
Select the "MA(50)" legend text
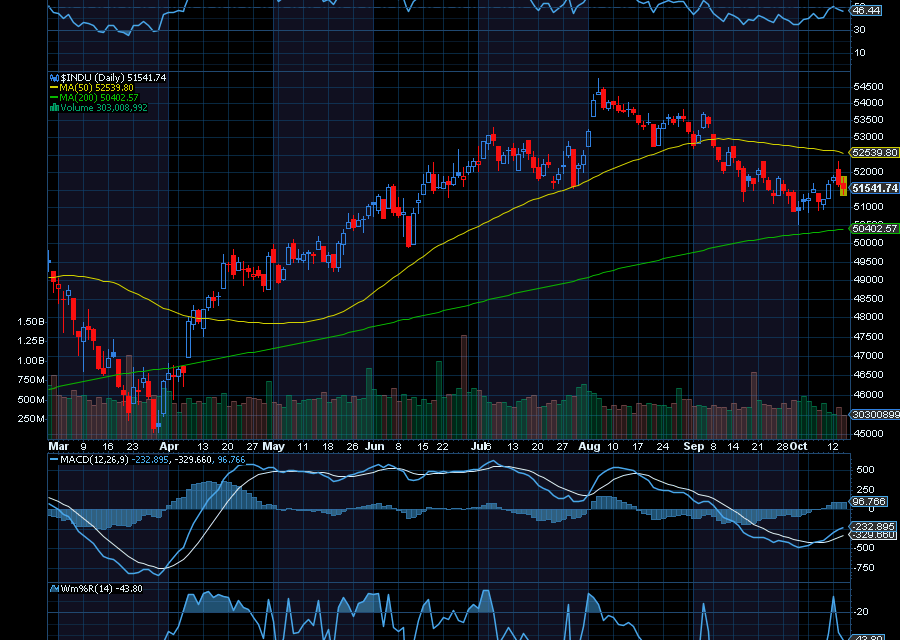point(76,88)
